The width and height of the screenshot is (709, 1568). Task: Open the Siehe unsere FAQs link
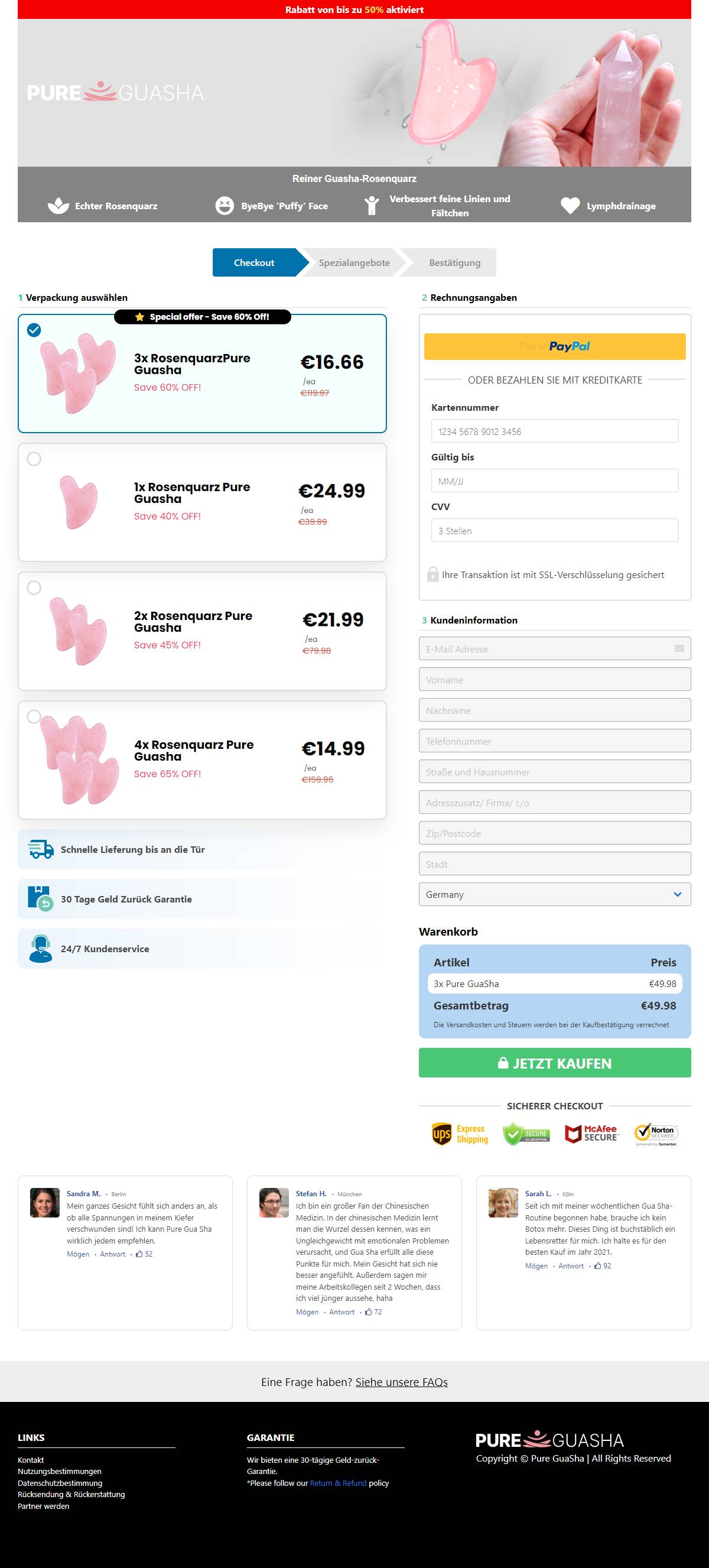click(x=401, y=1382)
